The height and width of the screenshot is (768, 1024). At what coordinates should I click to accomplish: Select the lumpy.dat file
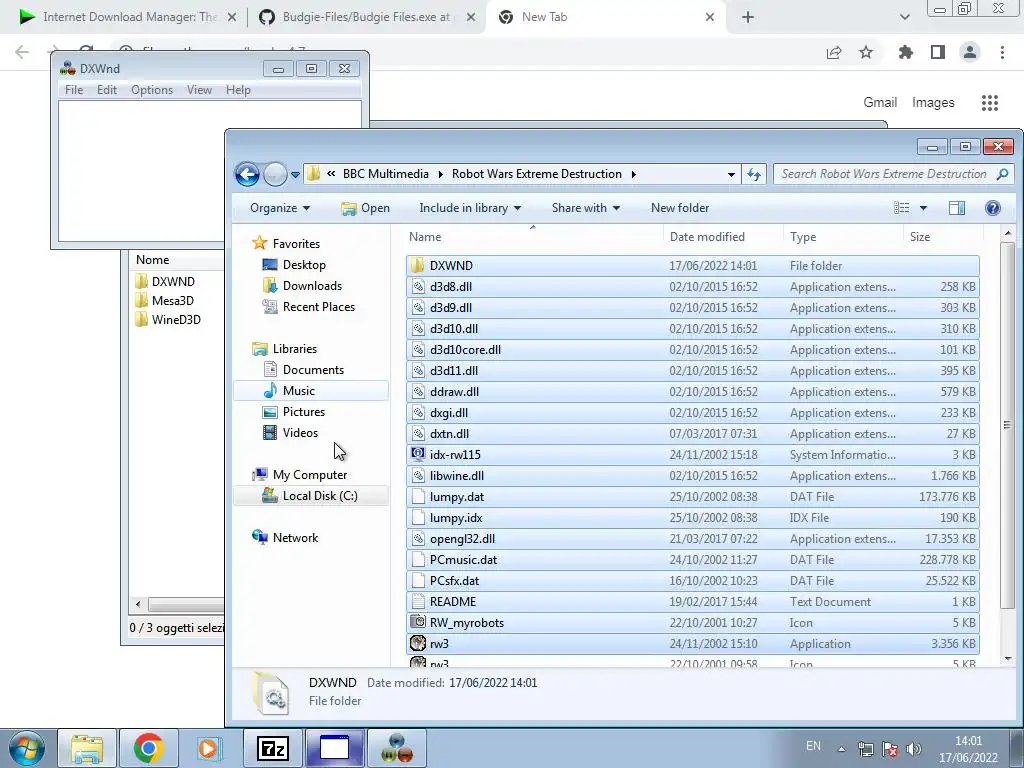[692, 497]
